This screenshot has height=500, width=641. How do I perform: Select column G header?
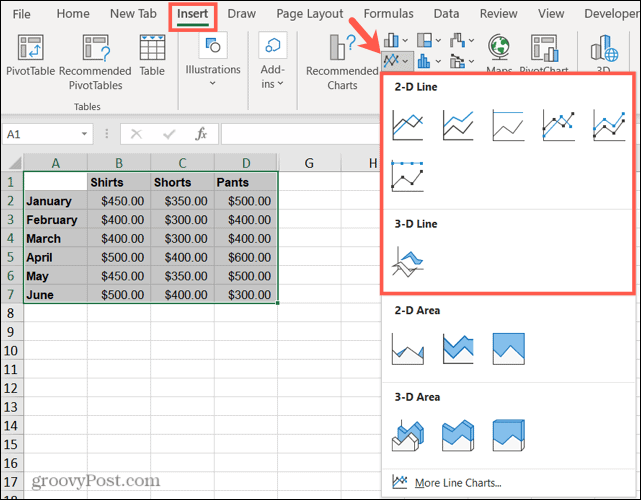pyautogui.click(x=309, y=163)
